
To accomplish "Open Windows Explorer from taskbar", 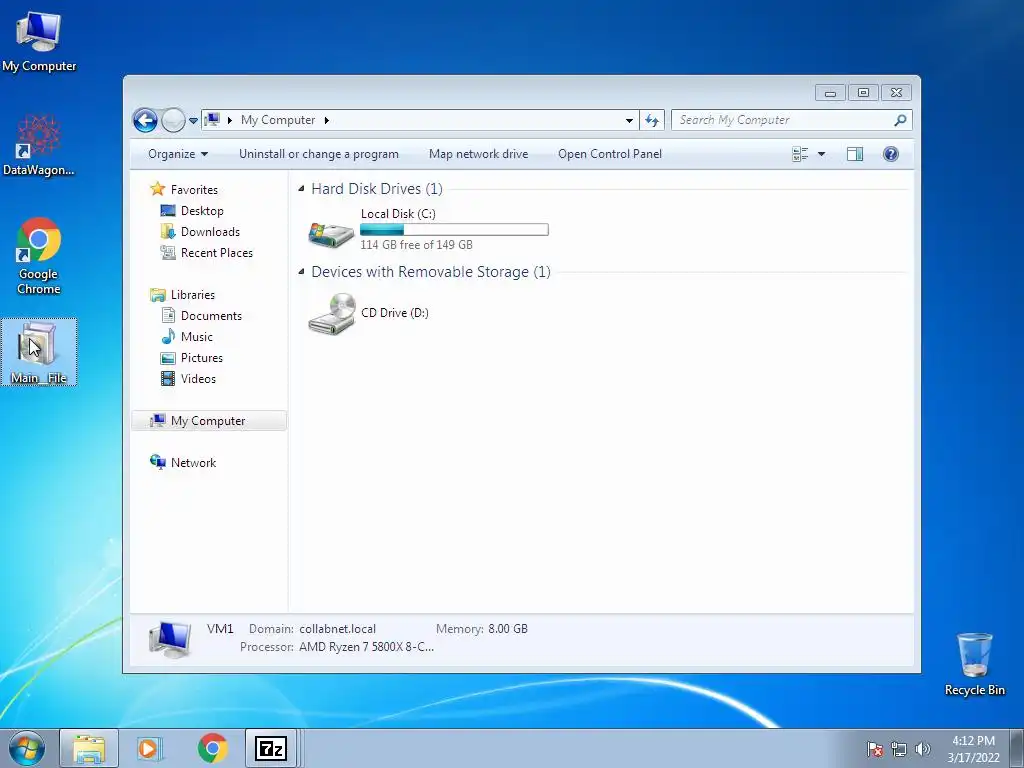I will click(89, 748).
